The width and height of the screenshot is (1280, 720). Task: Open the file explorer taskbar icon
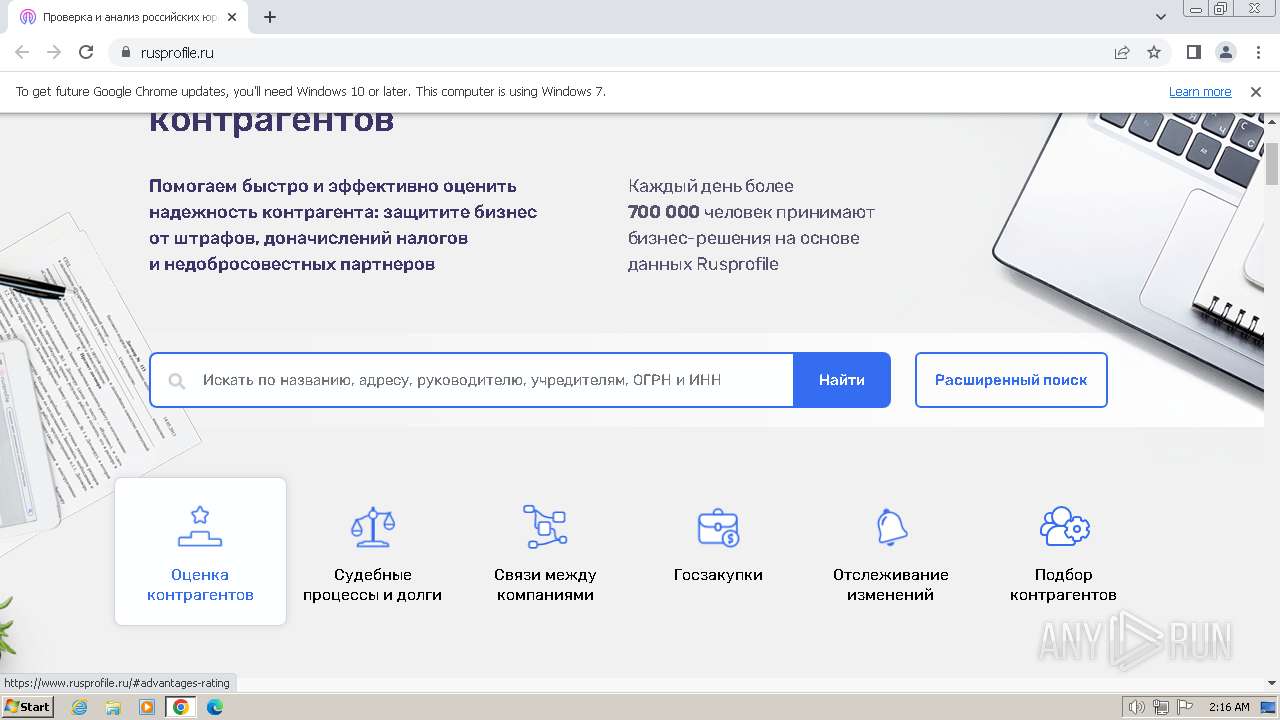point(113,707)
